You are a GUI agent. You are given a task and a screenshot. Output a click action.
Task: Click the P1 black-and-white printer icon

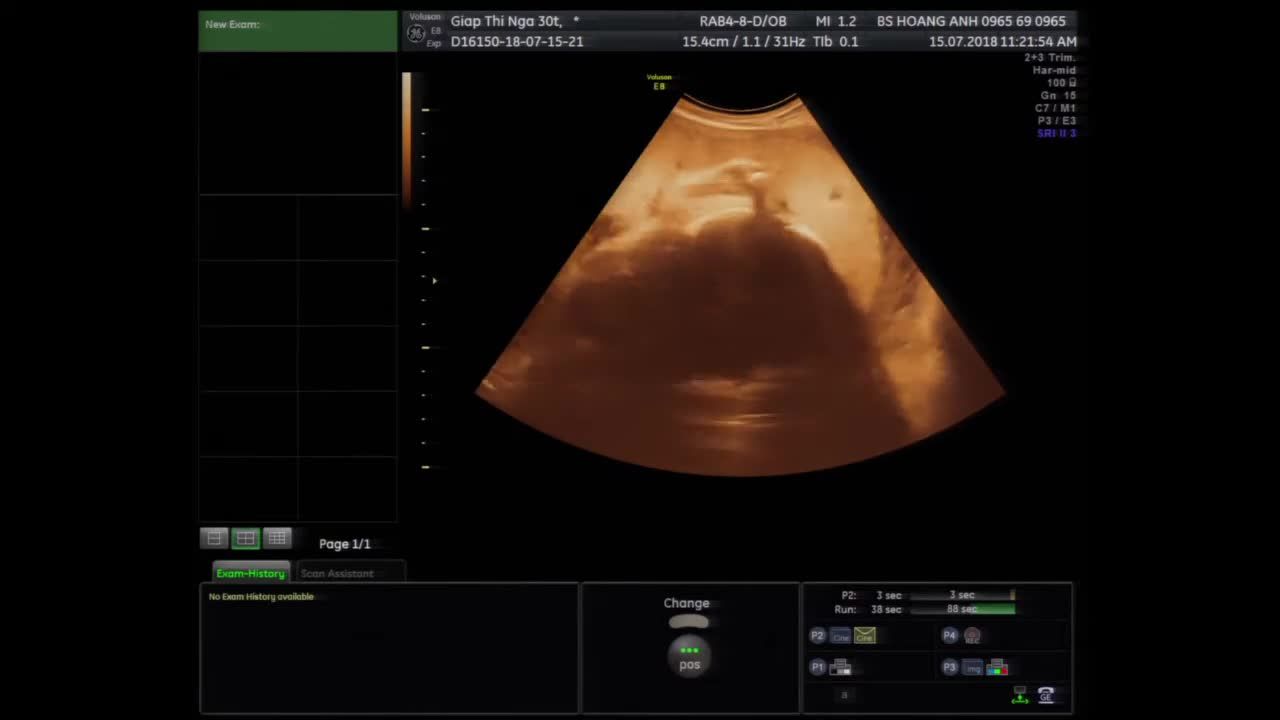840,668
